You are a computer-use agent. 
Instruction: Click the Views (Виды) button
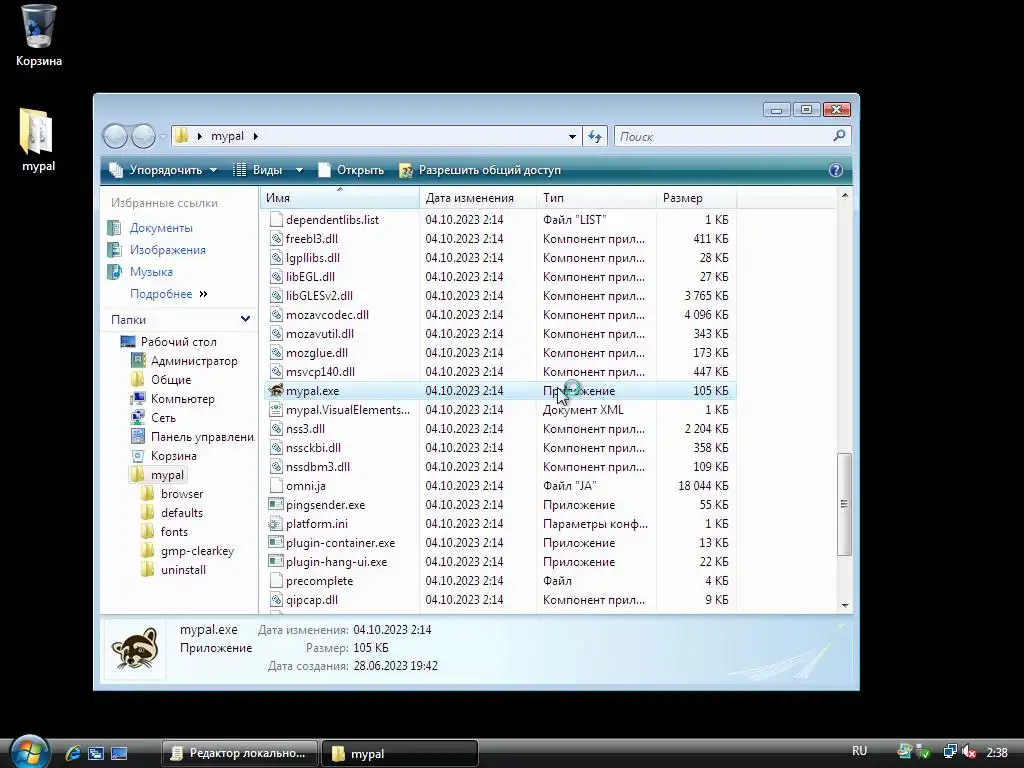259,170
